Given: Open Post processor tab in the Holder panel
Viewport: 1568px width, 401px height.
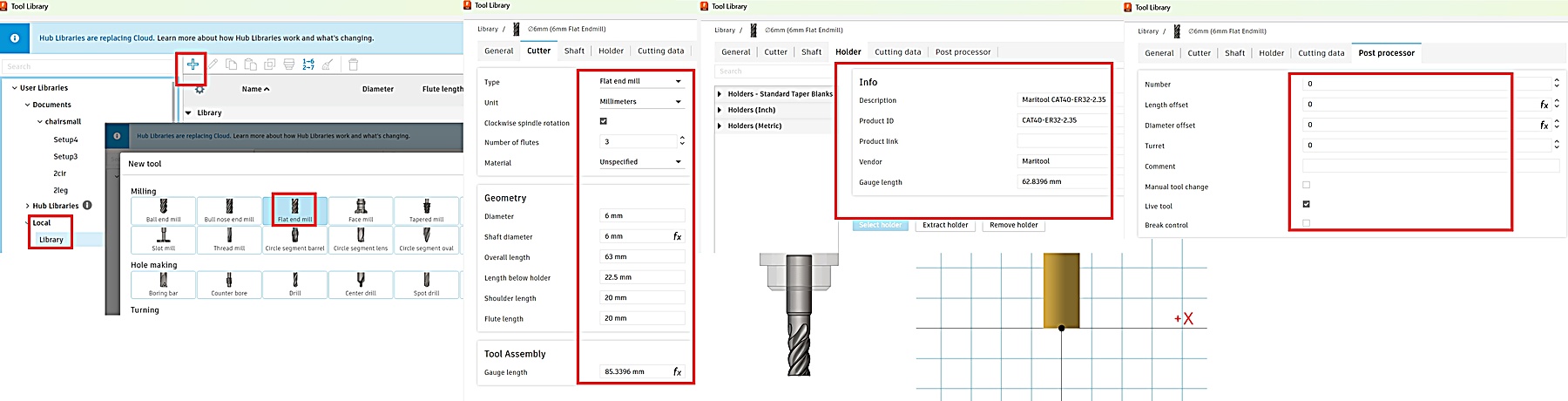Looking at the screenshot, I should (963, 51).
